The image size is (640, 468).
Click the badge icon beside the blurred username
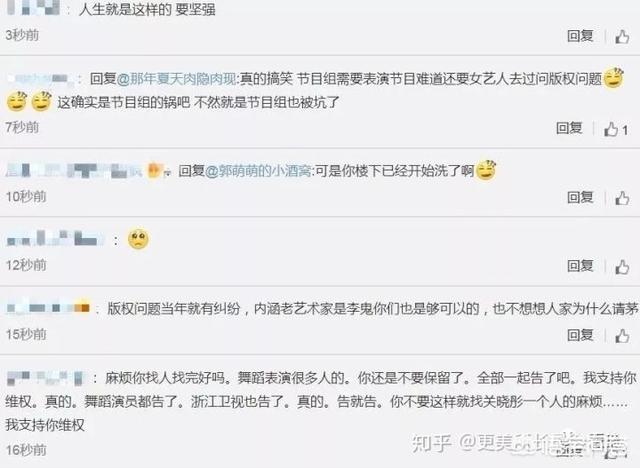pos(154,170)
